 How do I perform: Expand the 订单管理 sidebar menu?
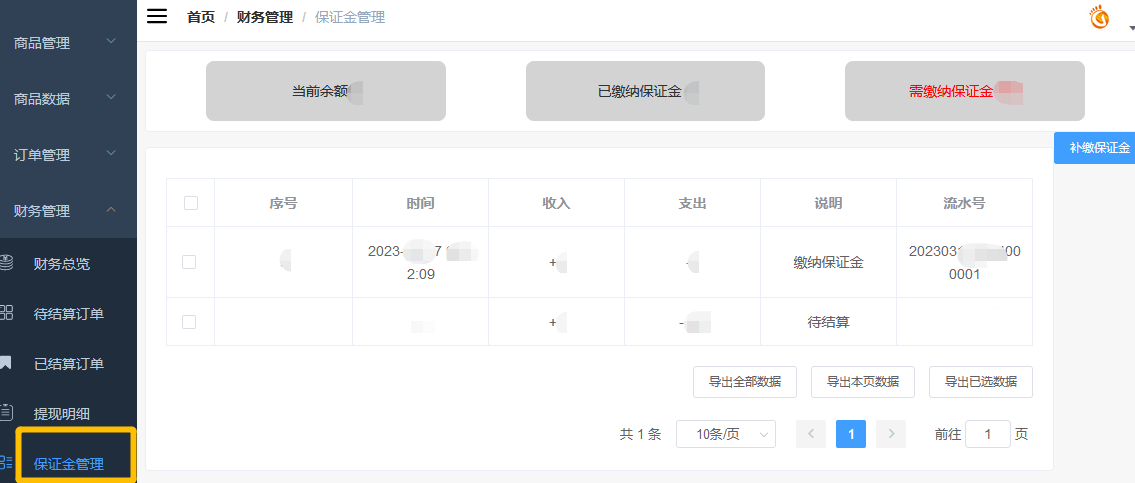click(66, 155)
